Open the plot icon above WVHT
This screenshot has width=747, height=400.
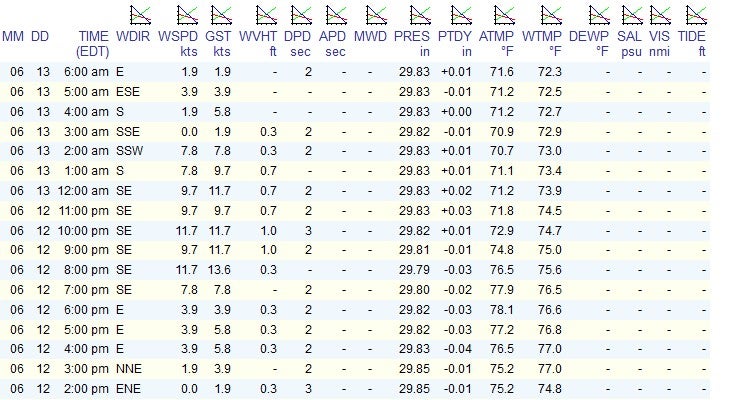click(266, 15)
